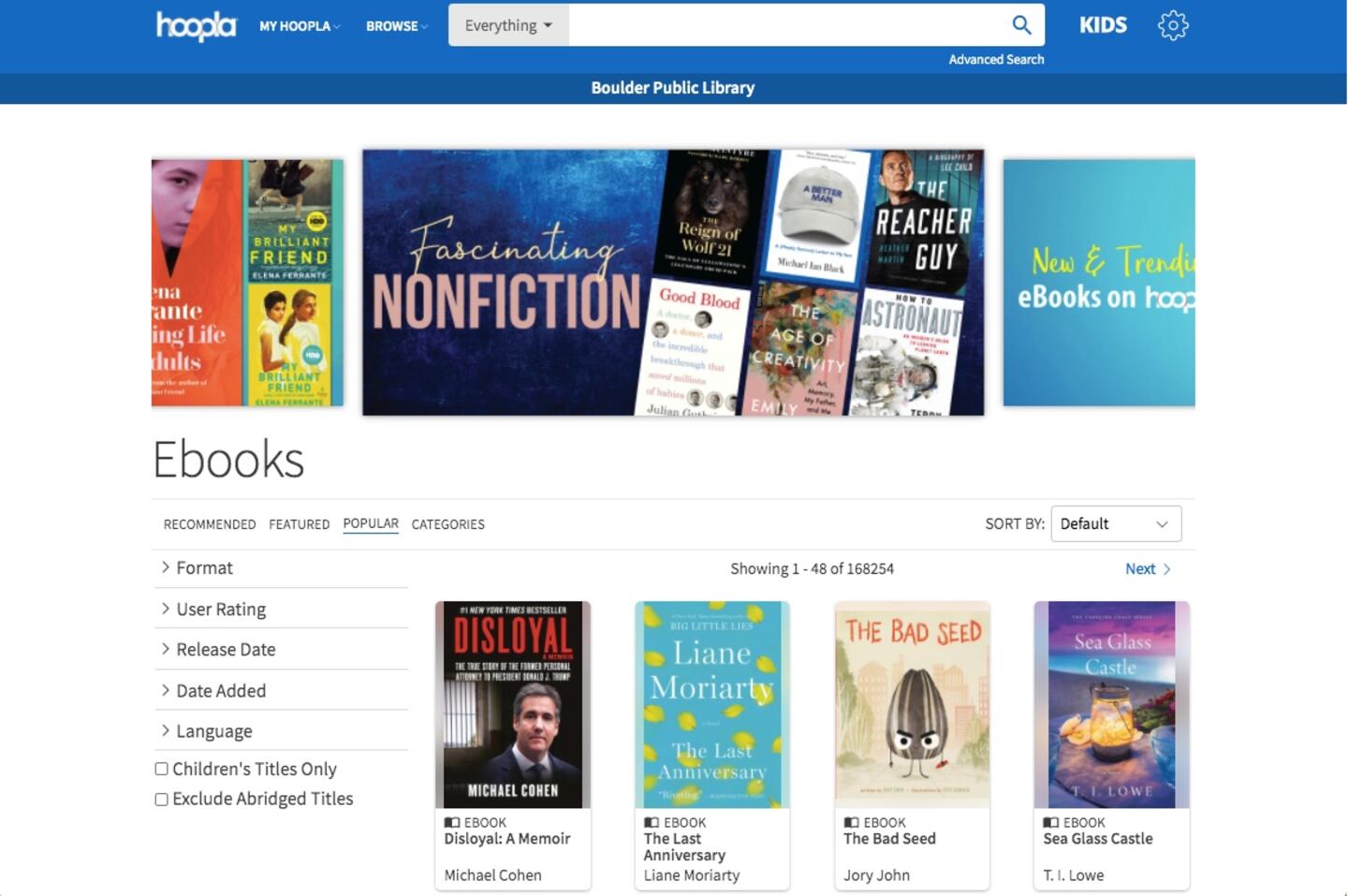
Task: Click the Next page arrow icon
Action: click(1167, 569)
